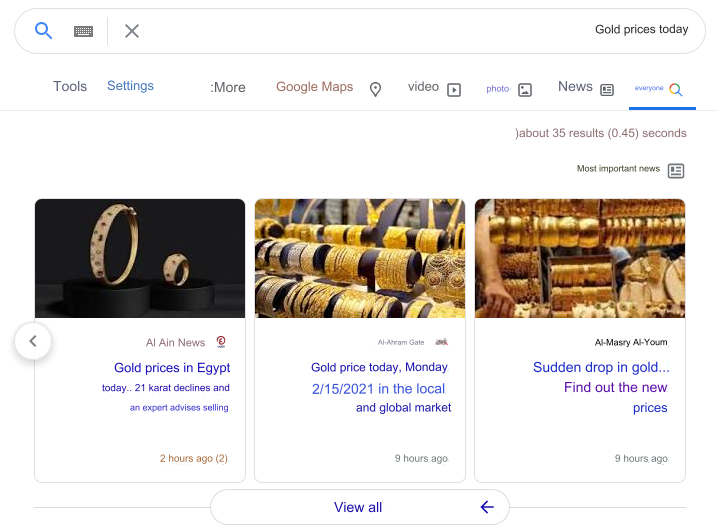Switch to the News tab
The height and width of the screenshot is (529, 717).
click(575, 86)
